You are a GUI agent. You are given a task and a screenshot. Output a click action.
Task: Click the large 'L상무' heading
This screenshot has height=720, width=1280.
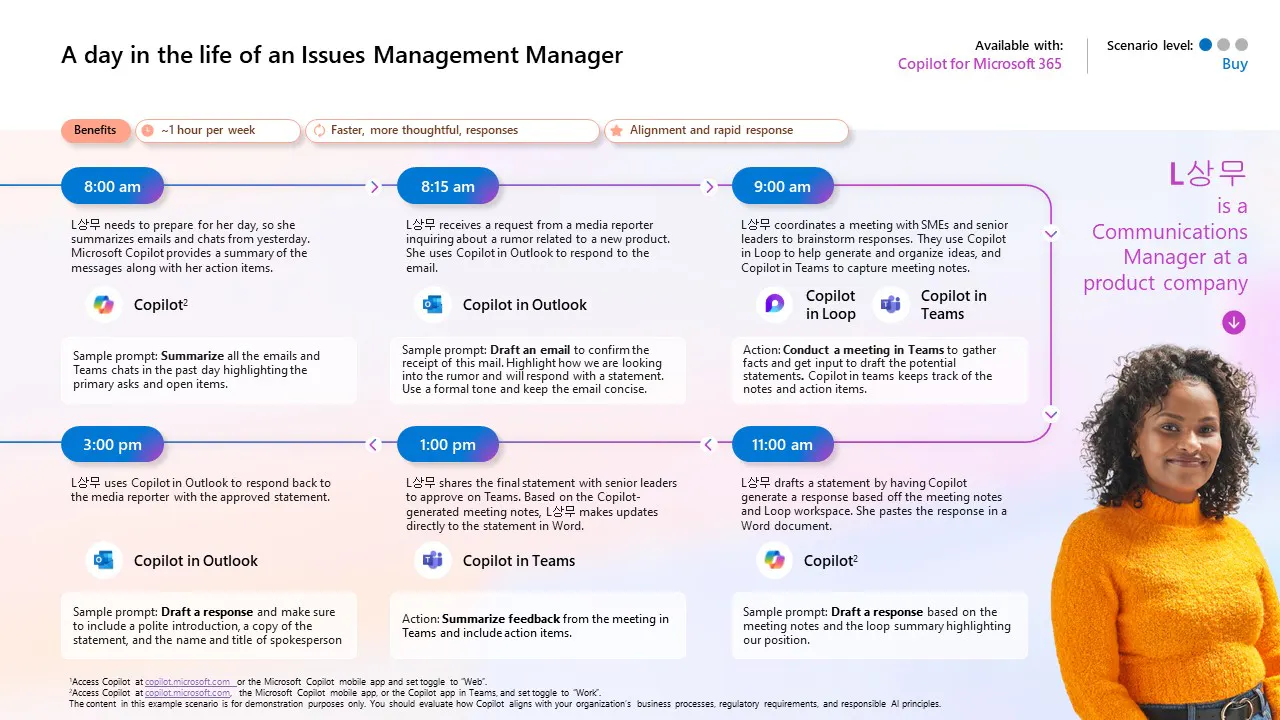1208,174
